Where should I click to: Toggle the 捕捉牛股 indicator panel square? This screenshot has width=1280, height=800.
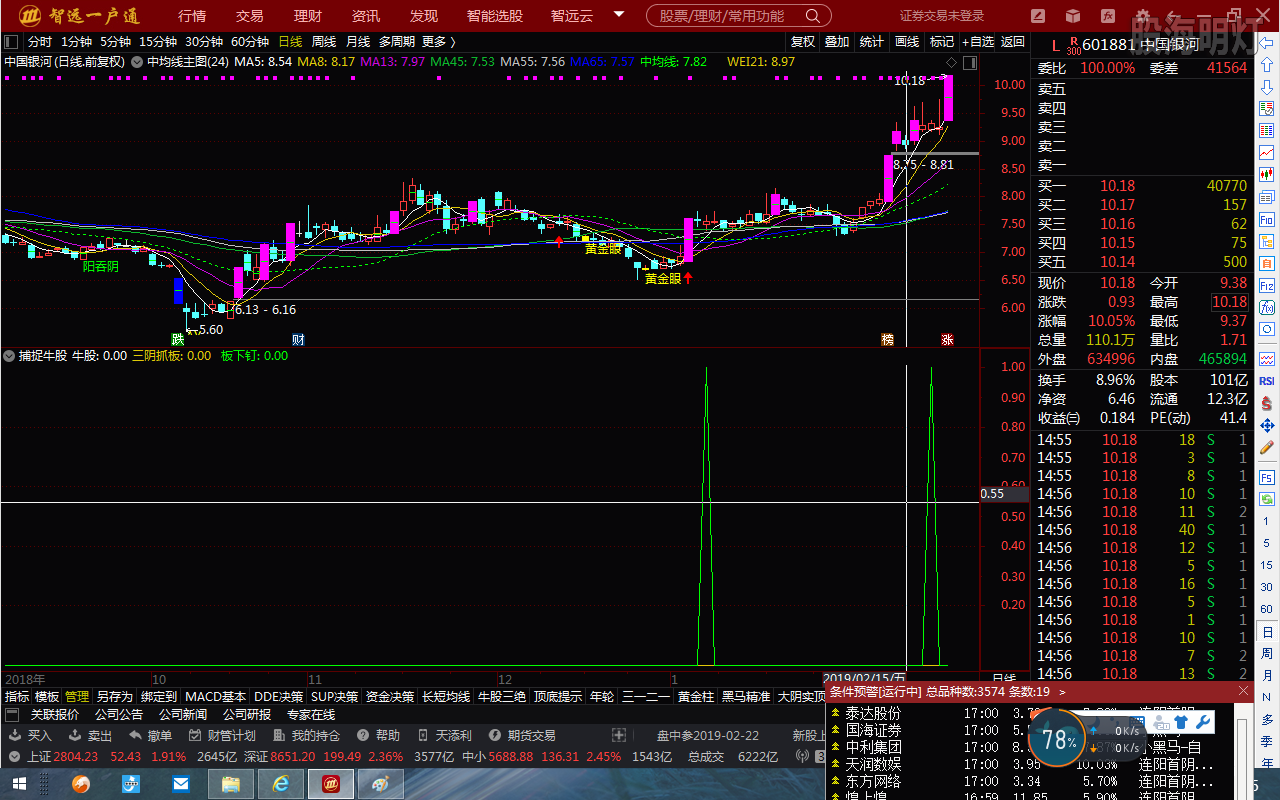9,355
